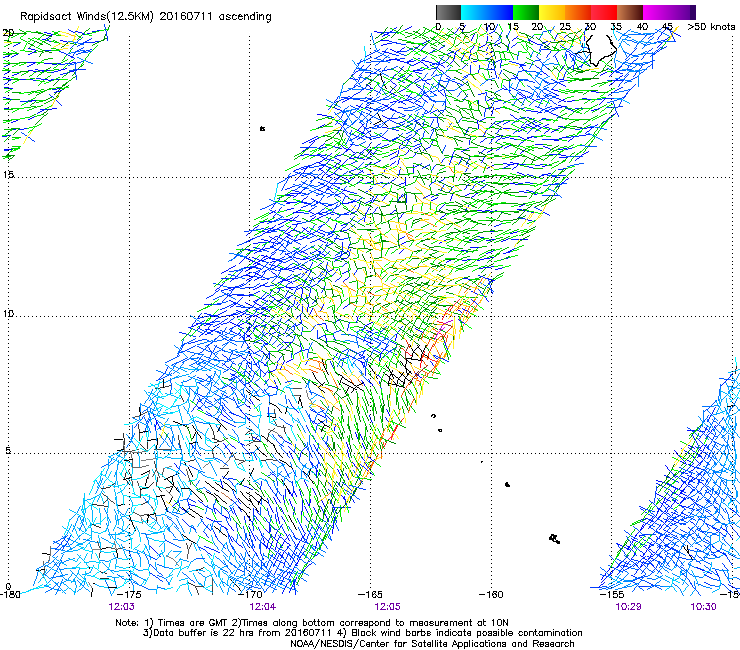This screenshot has width=740, height=650.
Task: Click the -155 longitude axis label
Action: pos(612,595)
